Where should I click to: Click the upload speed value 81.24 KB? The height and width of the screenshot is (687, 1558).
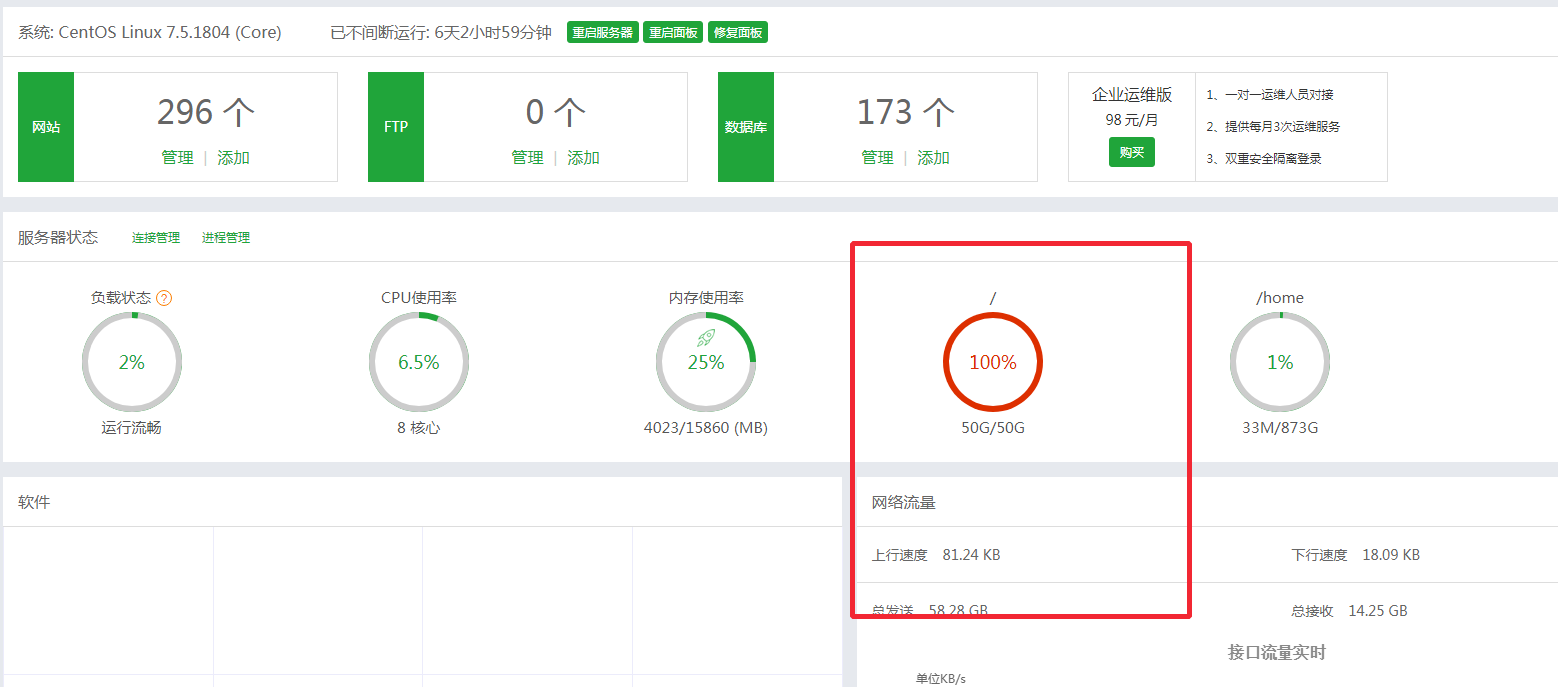pos(971,555)
